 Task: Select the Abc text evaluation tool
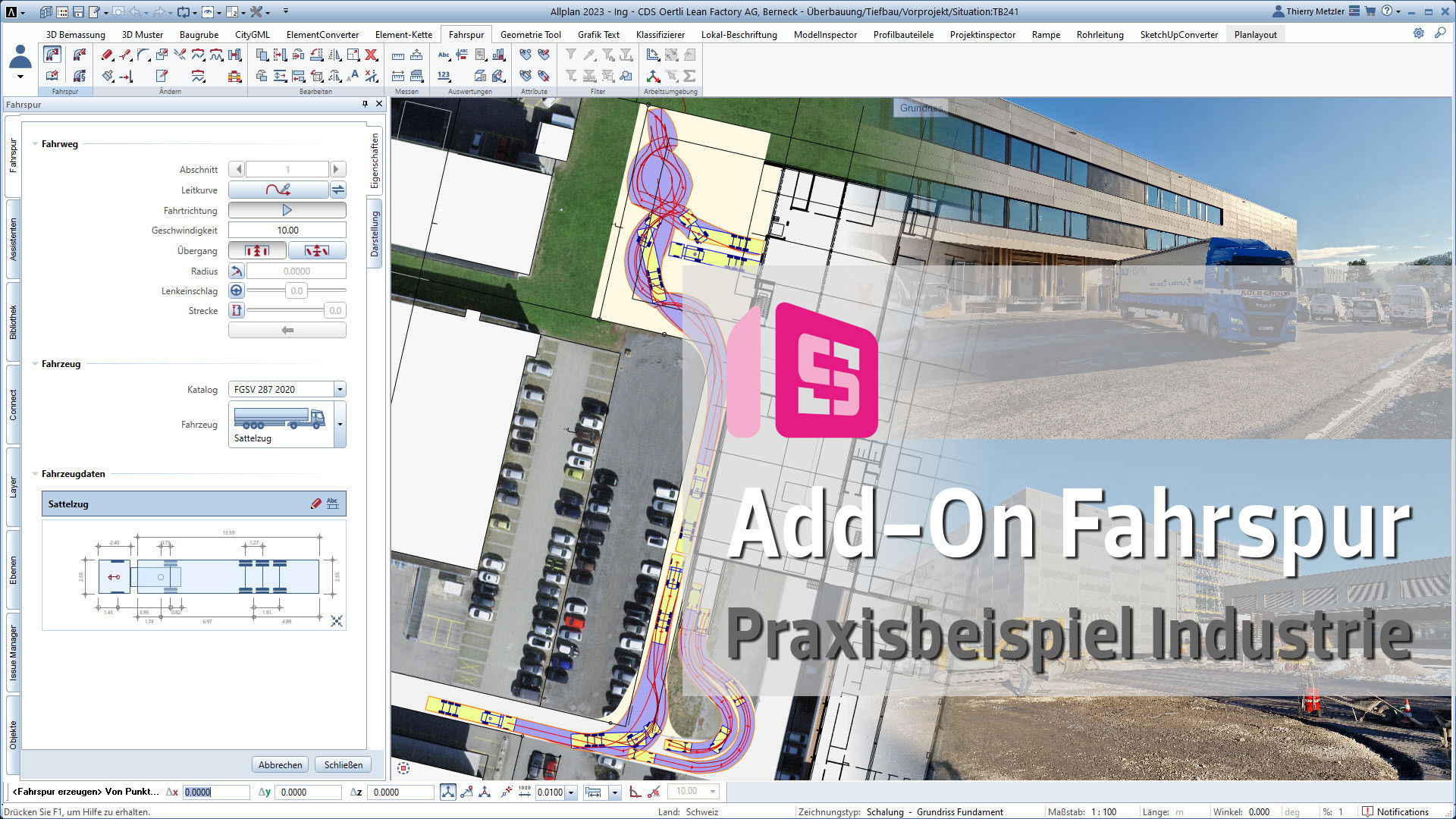(x=444, y=55)
